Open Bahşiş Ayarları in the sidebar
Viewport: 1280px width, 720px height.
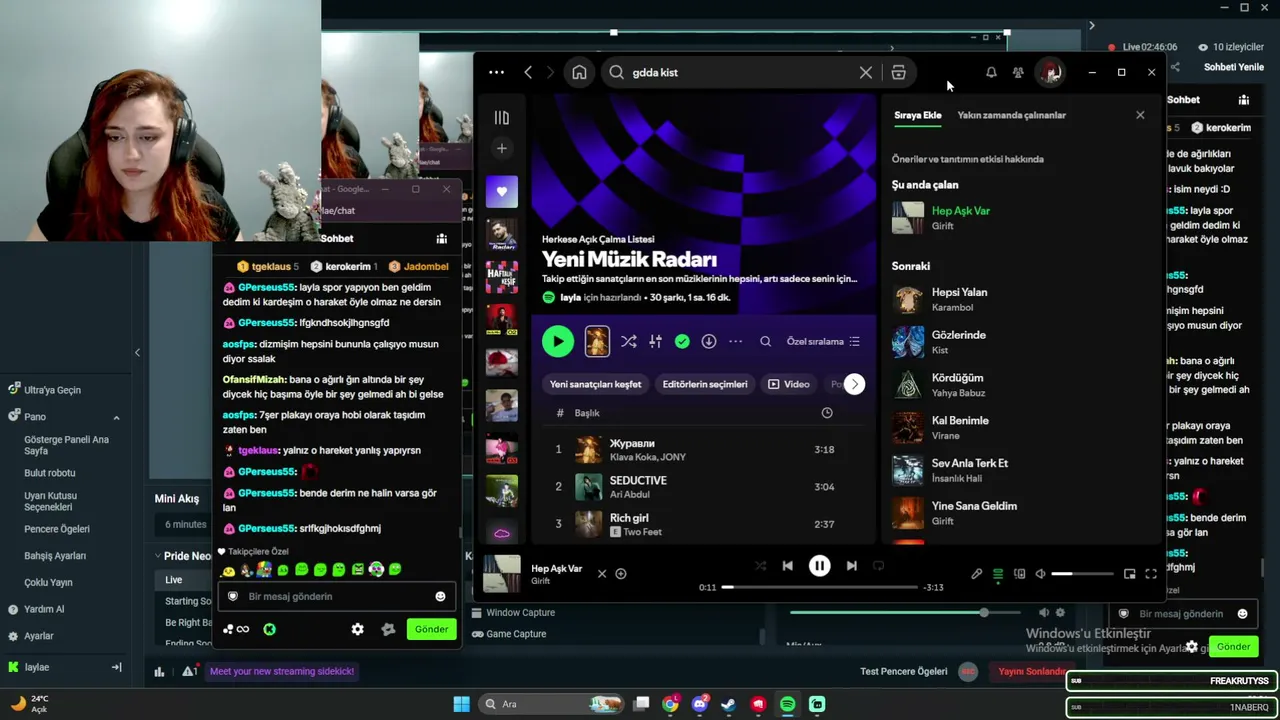pos(55,556)
